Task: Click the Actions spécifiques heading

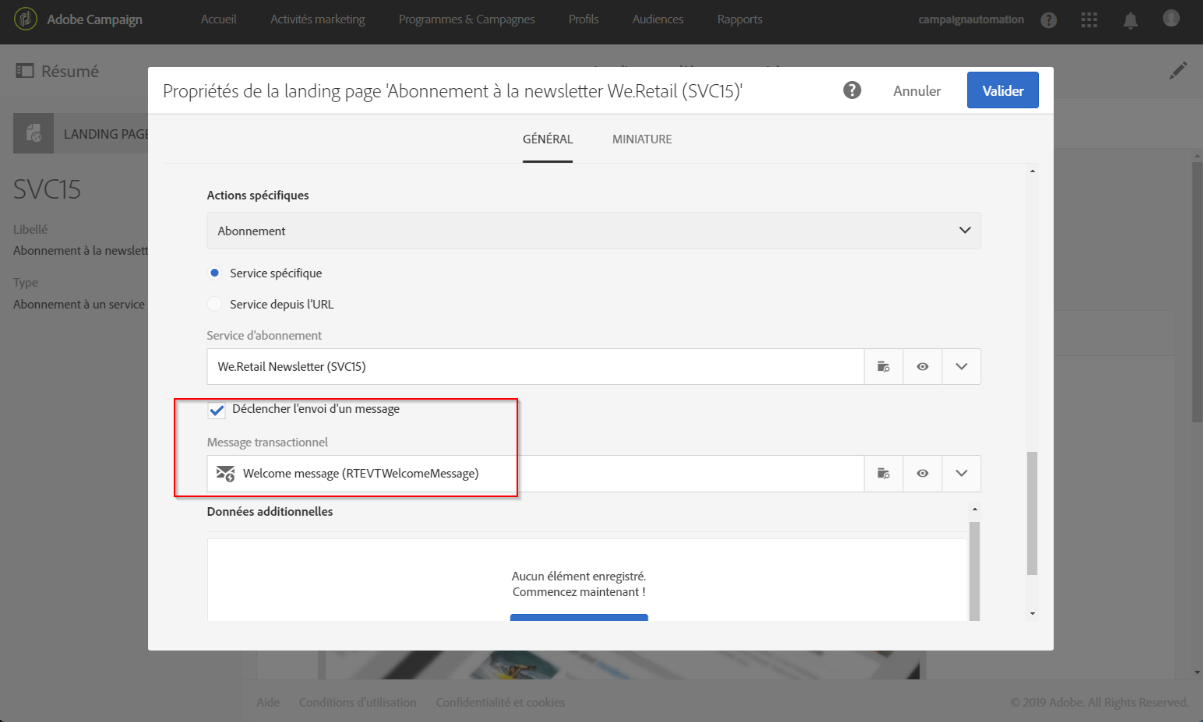Action: pyautogui.click(x=258, y=195)
